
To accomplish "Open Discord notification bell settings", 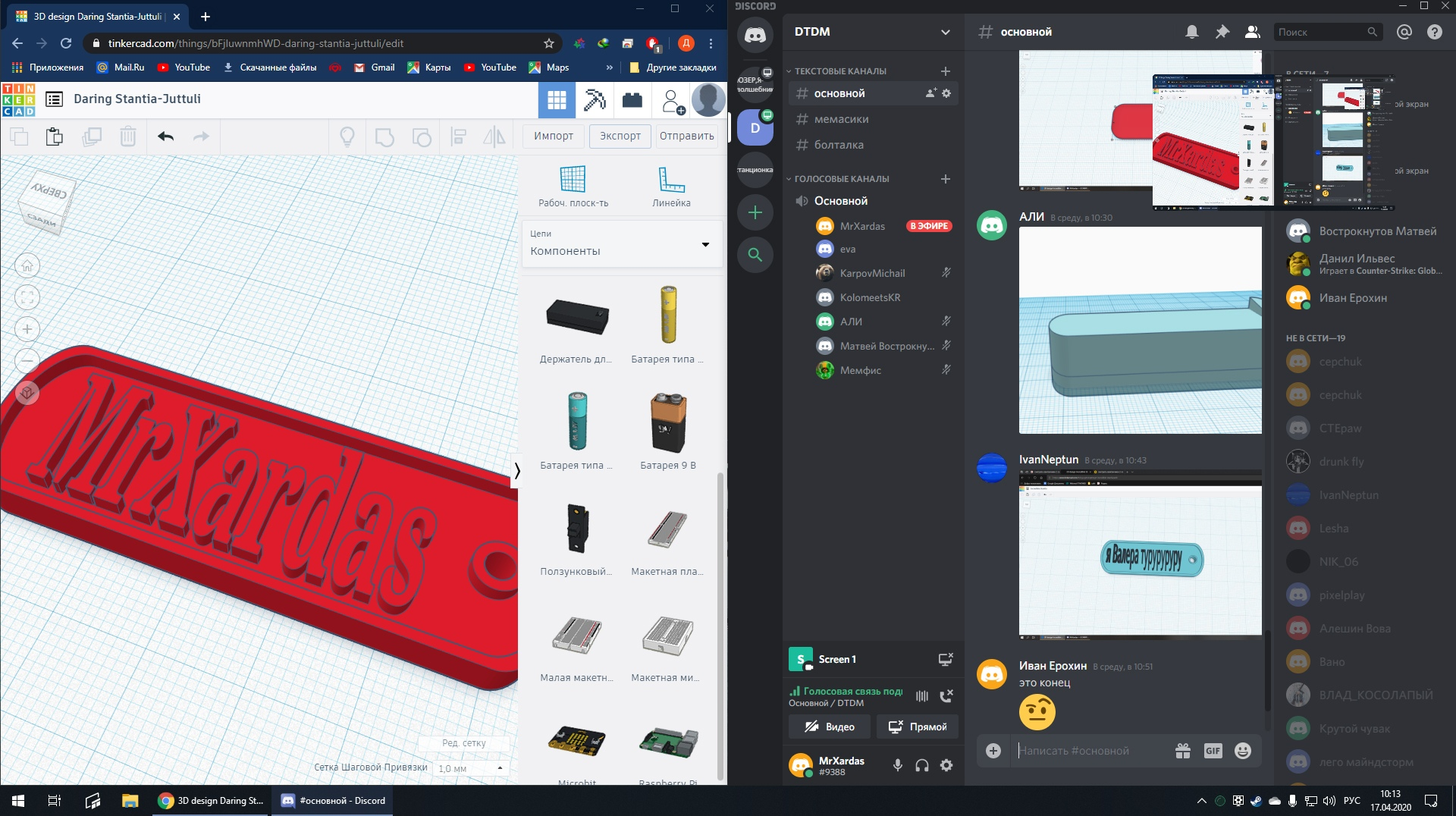I will coord(1192,32).
